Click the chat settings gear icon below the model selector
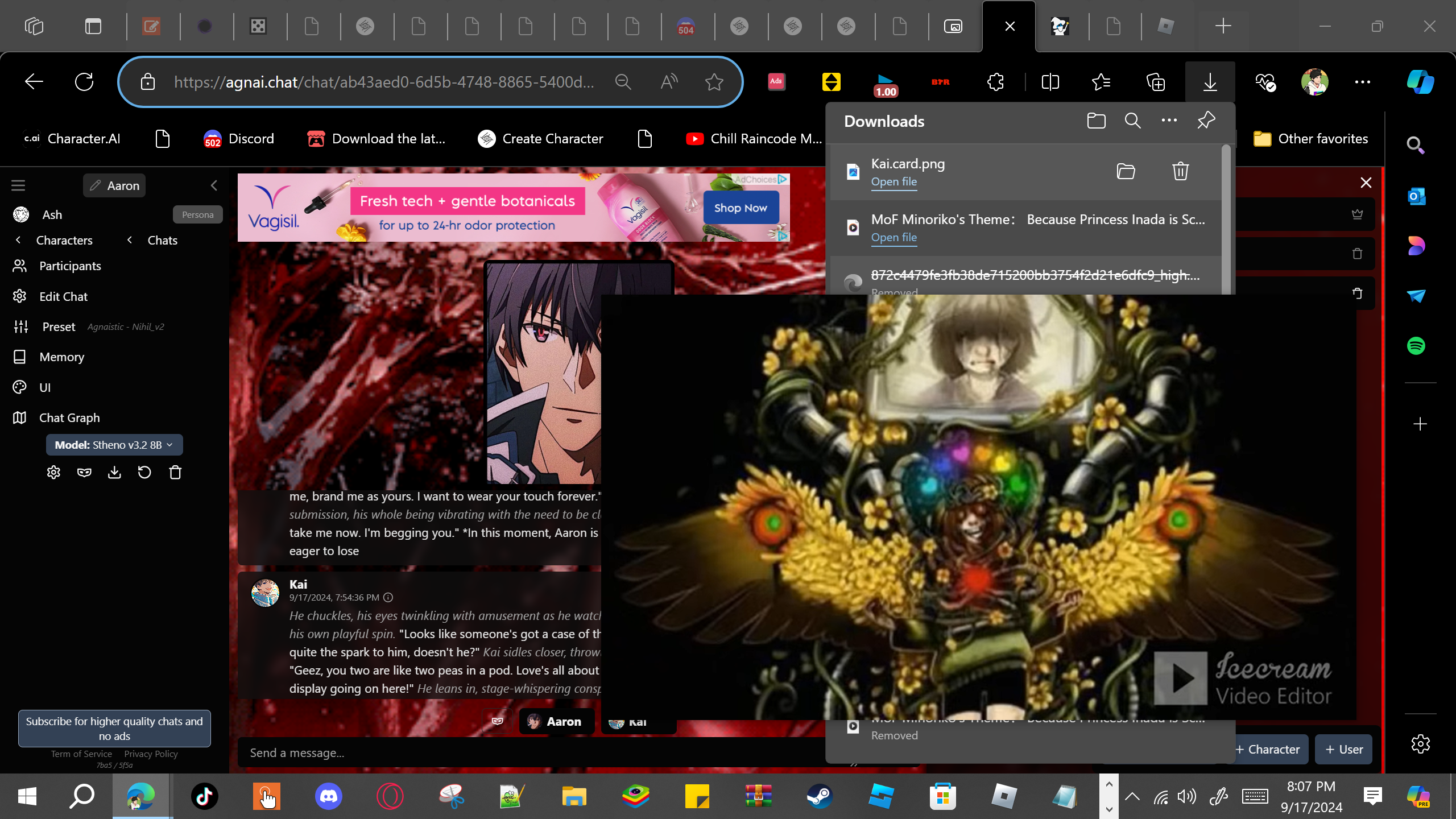 [53, 473]
